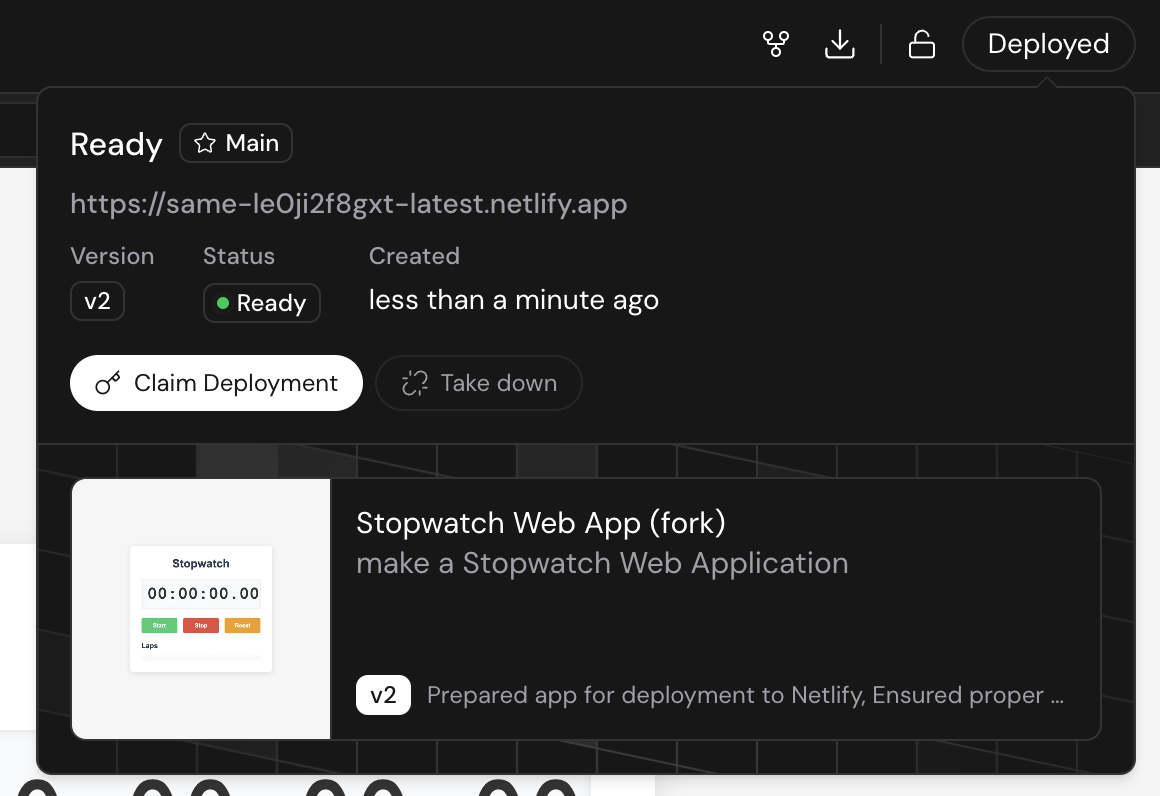
Task: Open the Stopwatch app preview thumbnail
Action: (201, 609)
